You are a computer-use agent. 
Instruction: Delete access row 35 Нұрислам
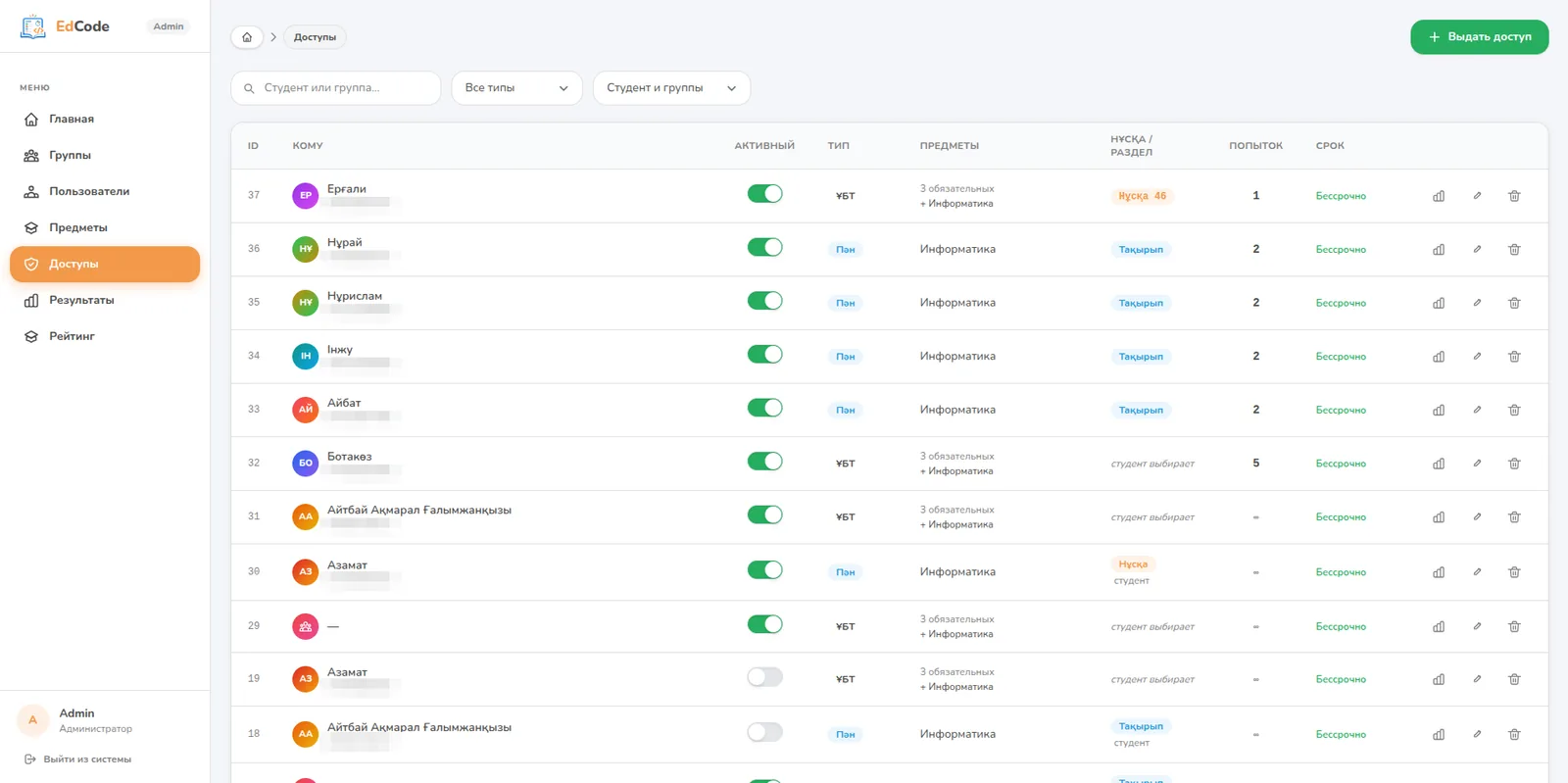1514,303
